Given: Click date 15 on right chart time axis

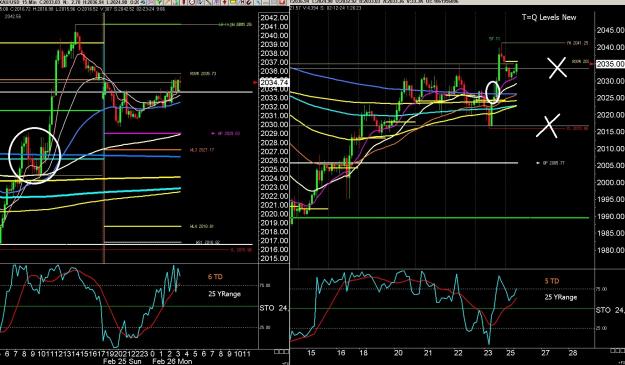Looking at the screenshot, I should [311, 353].
